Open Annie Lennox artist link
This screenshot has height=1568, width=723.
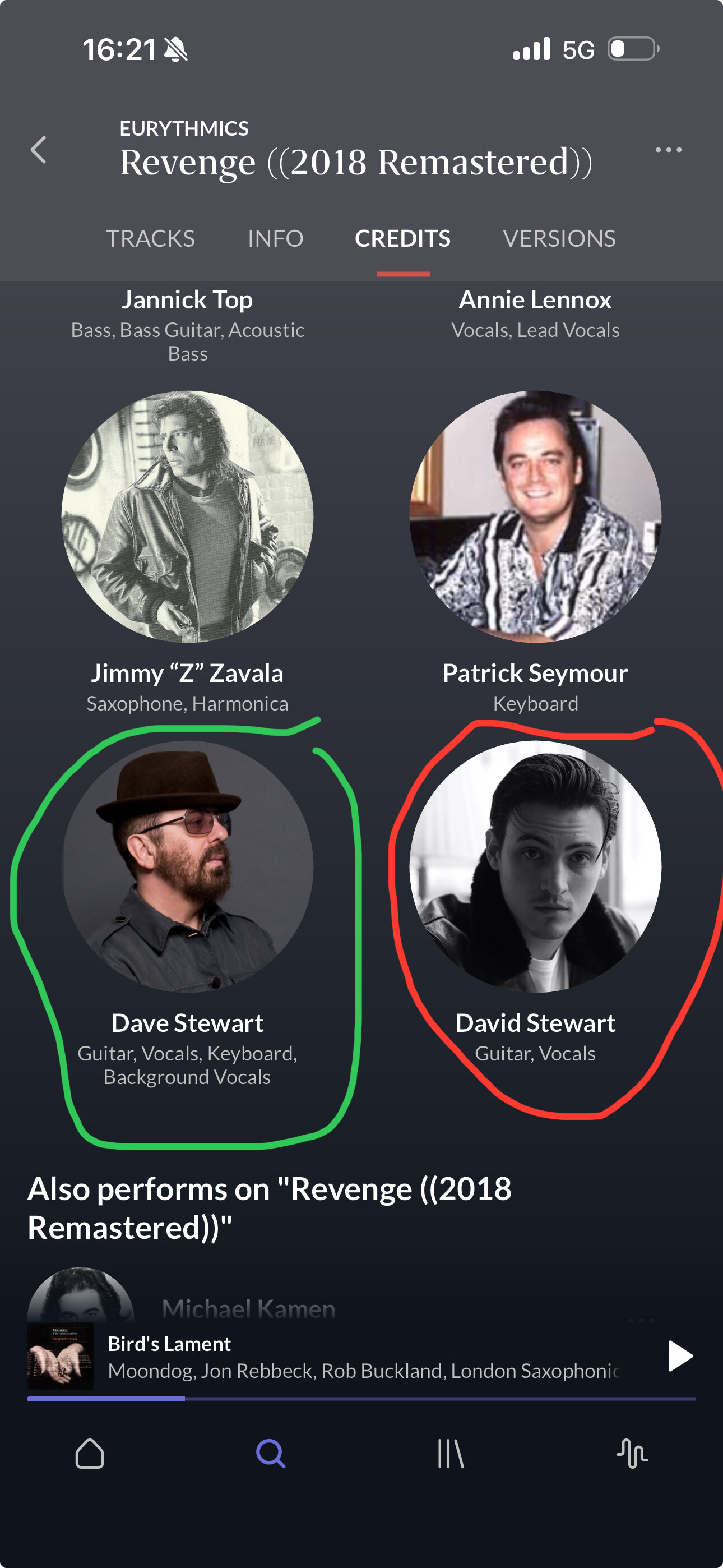(536, 299)
